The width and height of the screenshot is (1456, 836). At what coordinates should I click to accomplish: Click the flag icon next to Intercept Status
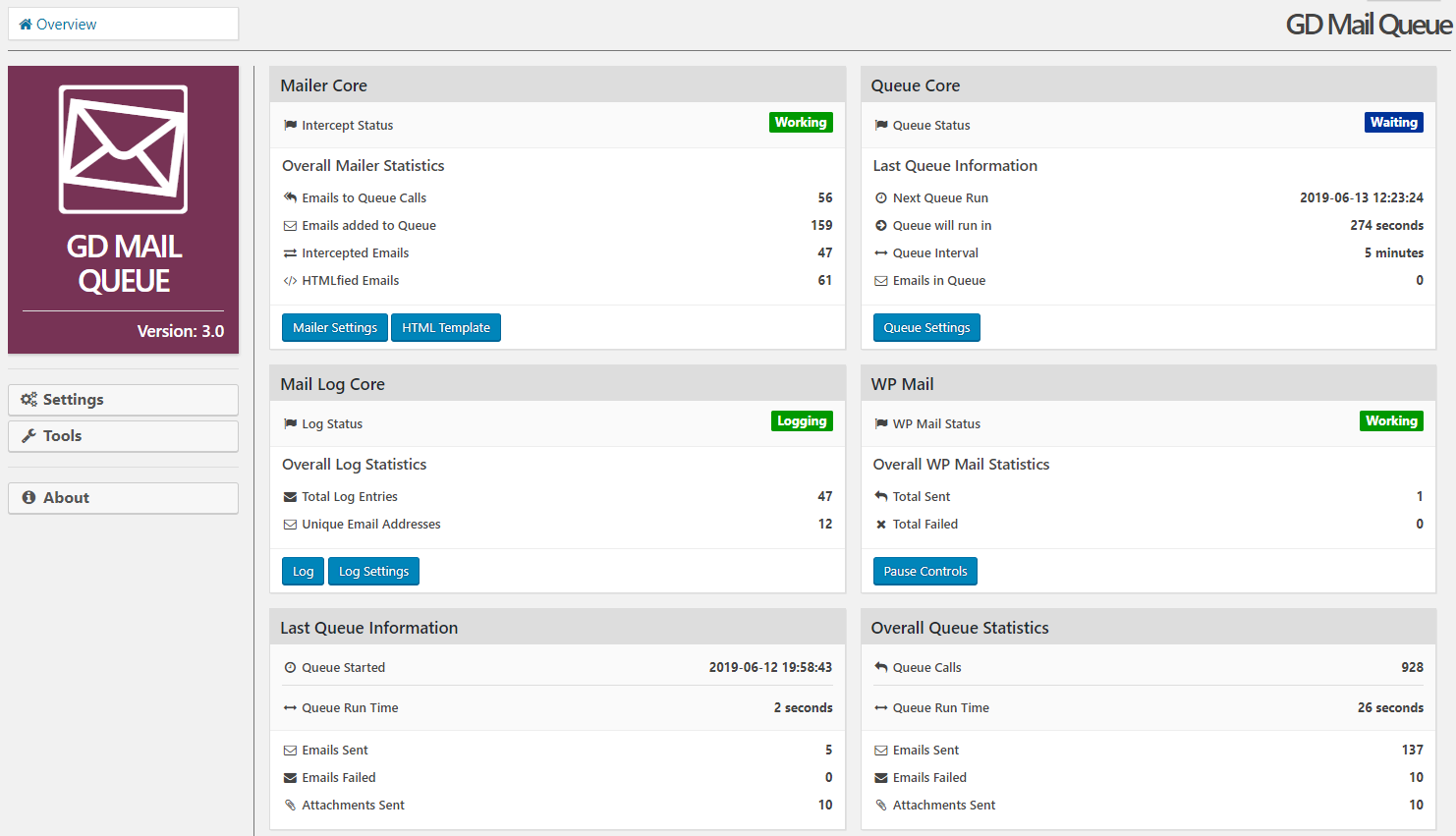coord(291,126)
